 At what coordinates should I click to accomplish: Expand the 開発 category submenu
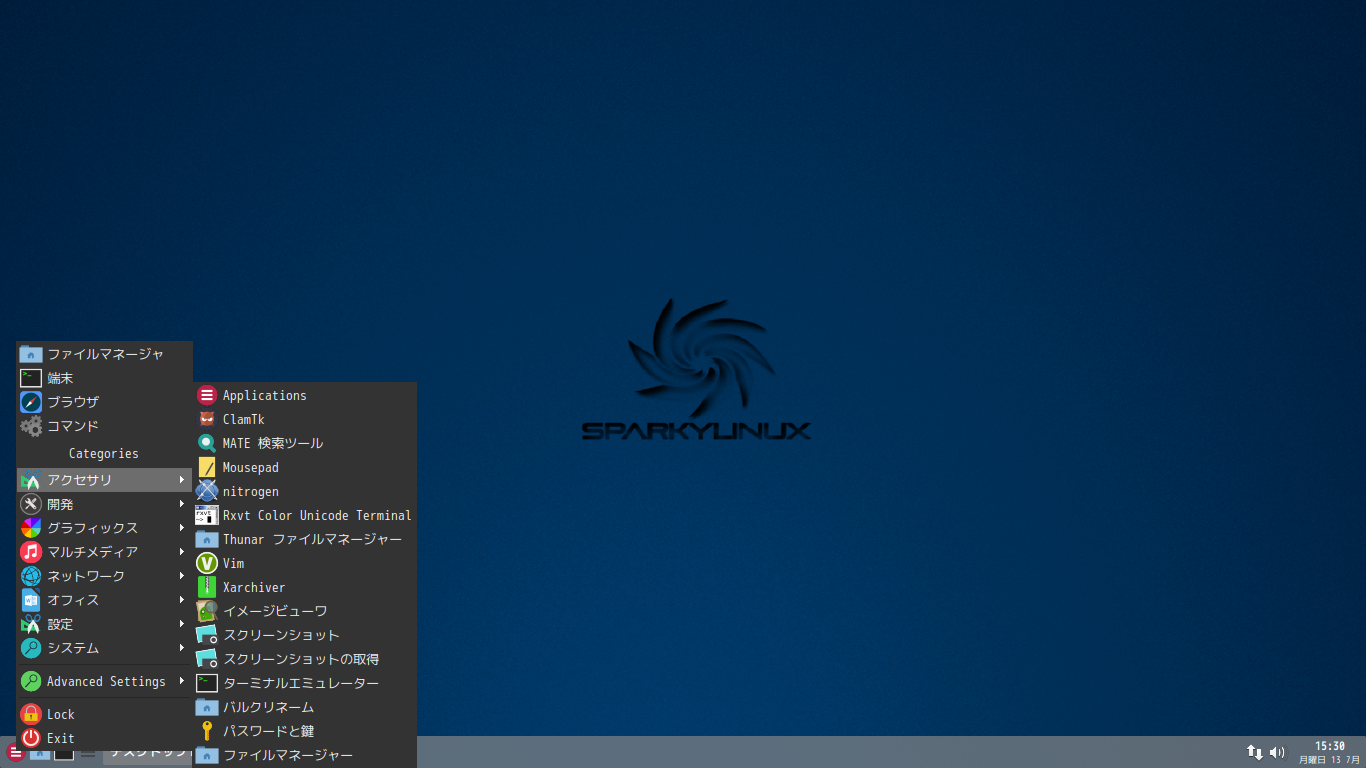(x=104, y=504)
